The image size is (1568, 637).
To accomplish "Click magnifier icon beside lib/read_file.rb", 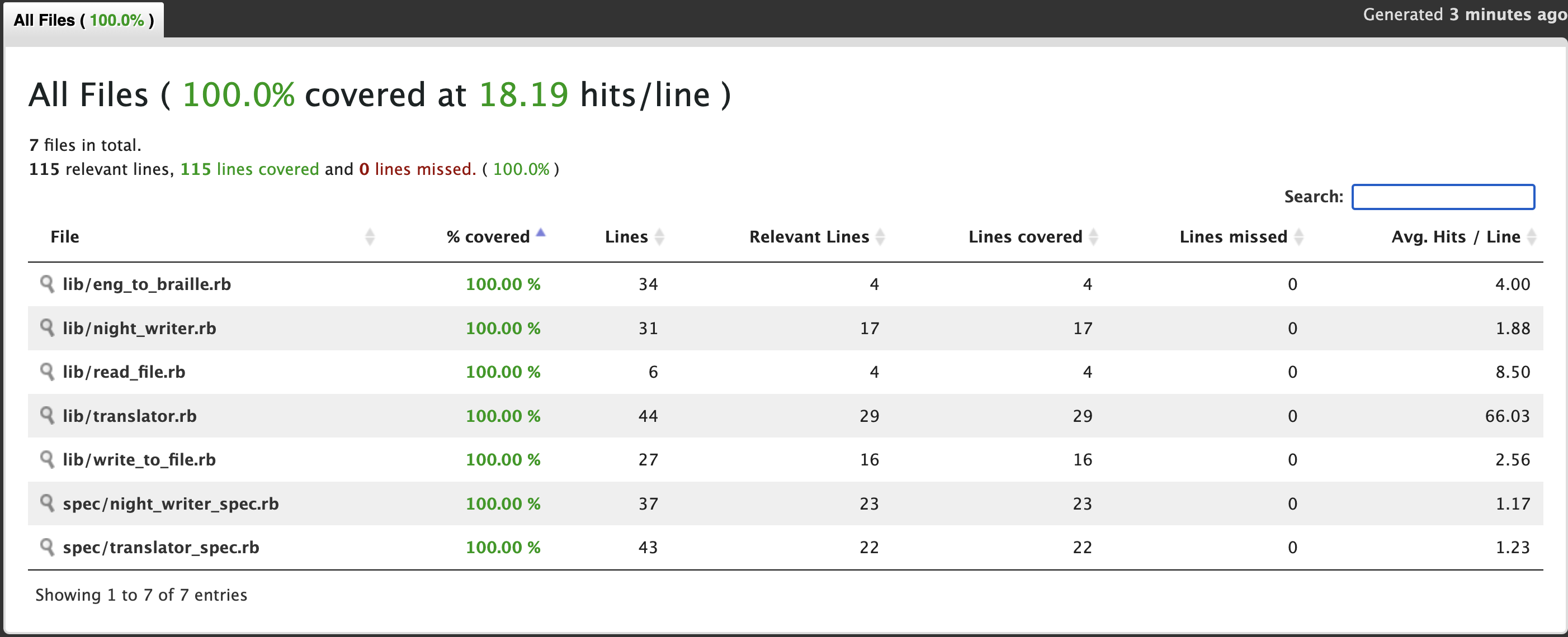I will [x=47, y=371].
